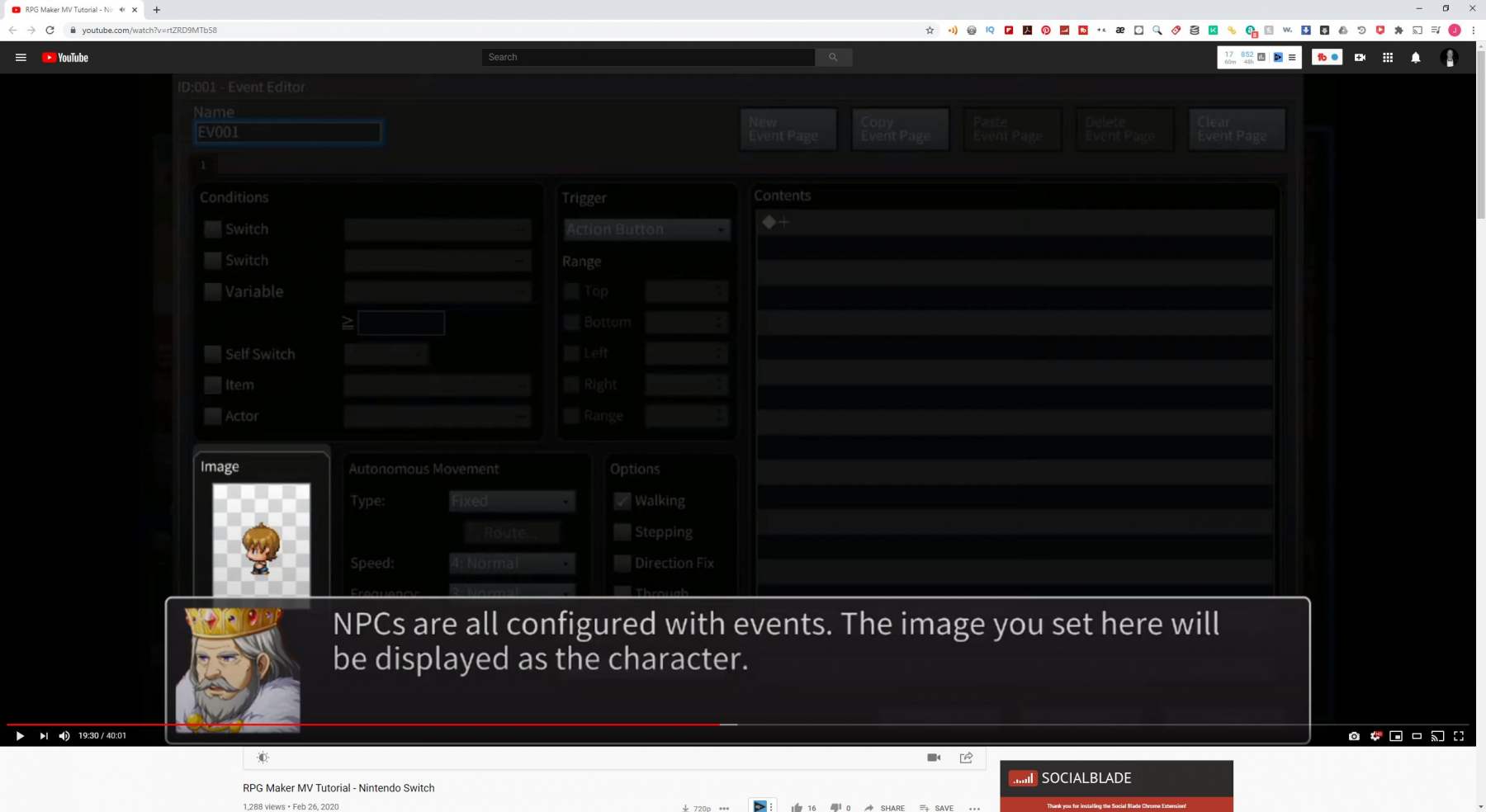Click the SAVE to playlist button
The height and width of the screenshot is (812, 1486).
point(937,808)
